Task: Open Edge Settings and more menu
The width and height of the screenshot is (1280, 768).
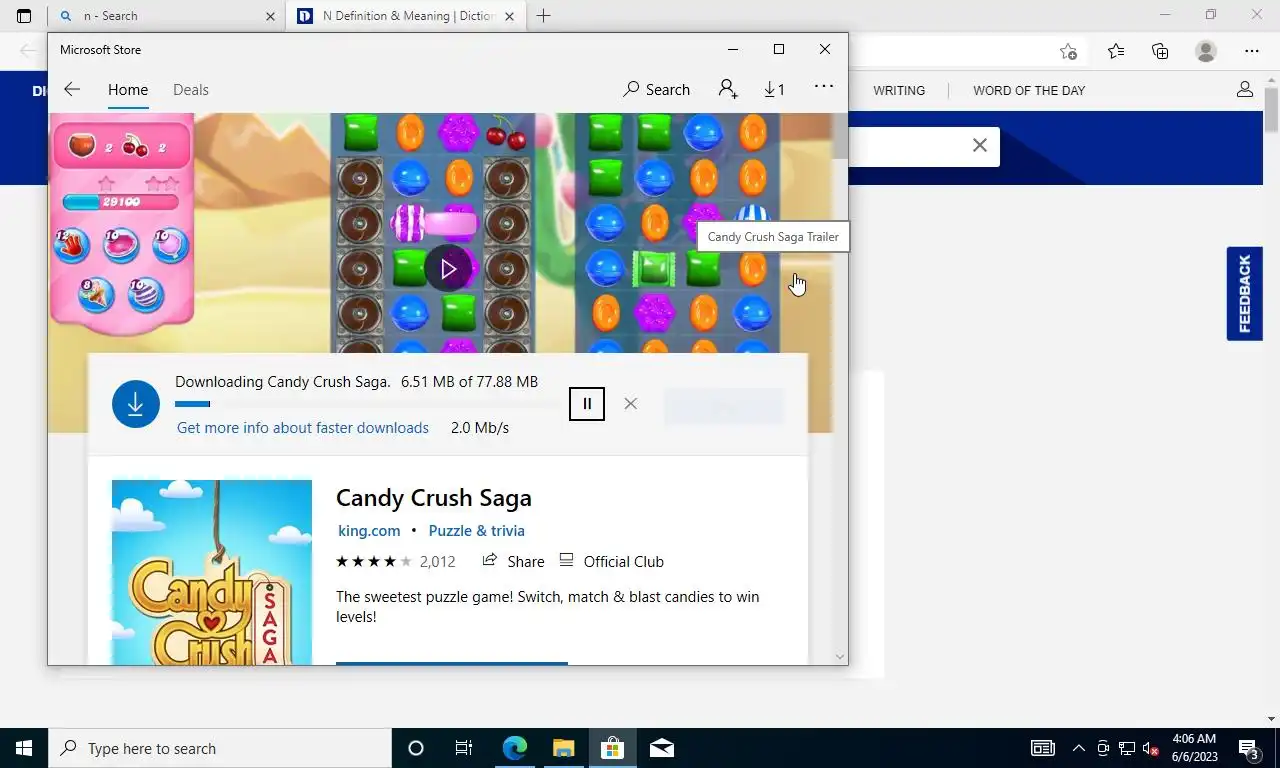Action: (x=1252, y=51)
